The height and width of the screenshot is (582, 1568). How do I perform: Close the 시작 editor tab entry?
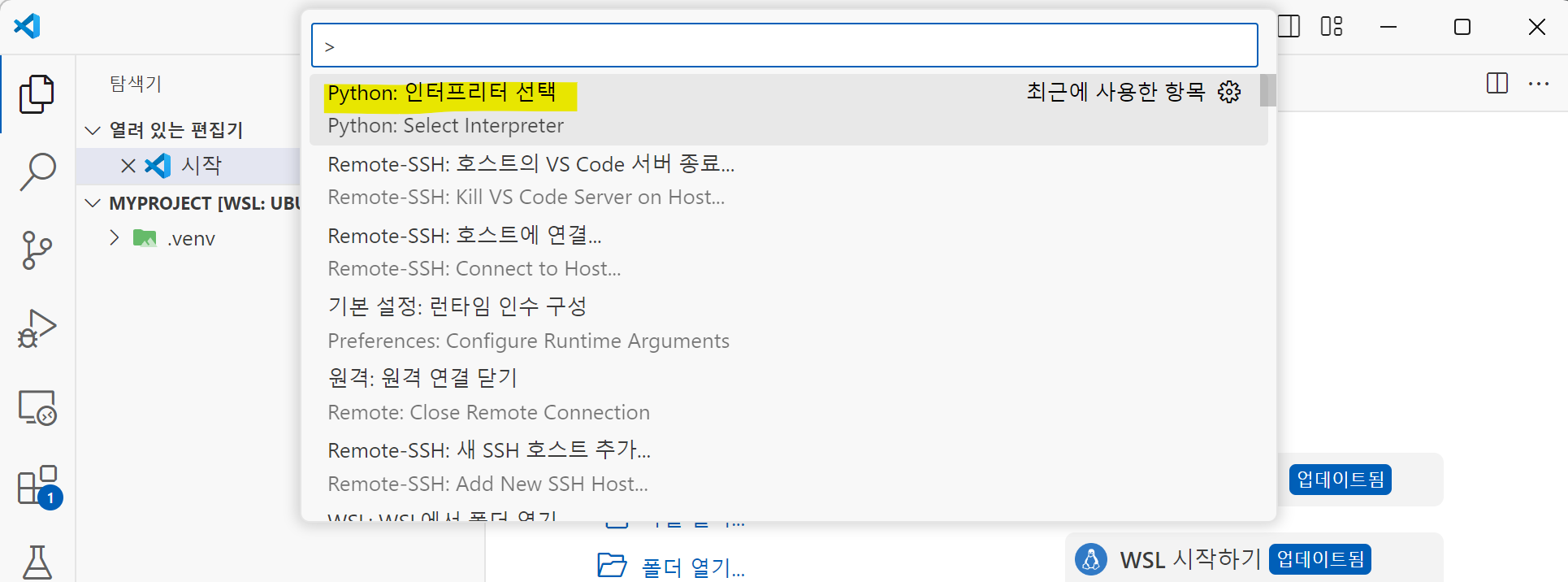(128, 166)
